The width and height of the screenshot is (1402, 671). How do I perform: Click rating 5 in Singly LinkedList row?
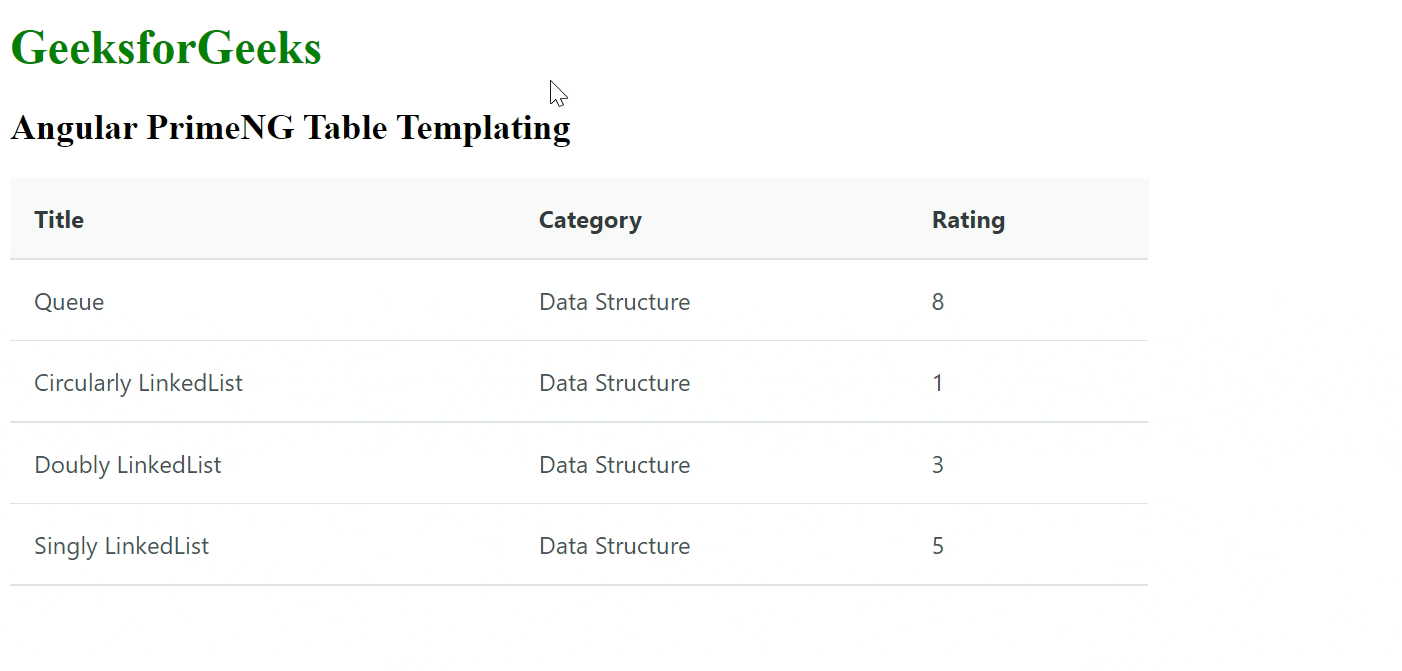(938, 546)
